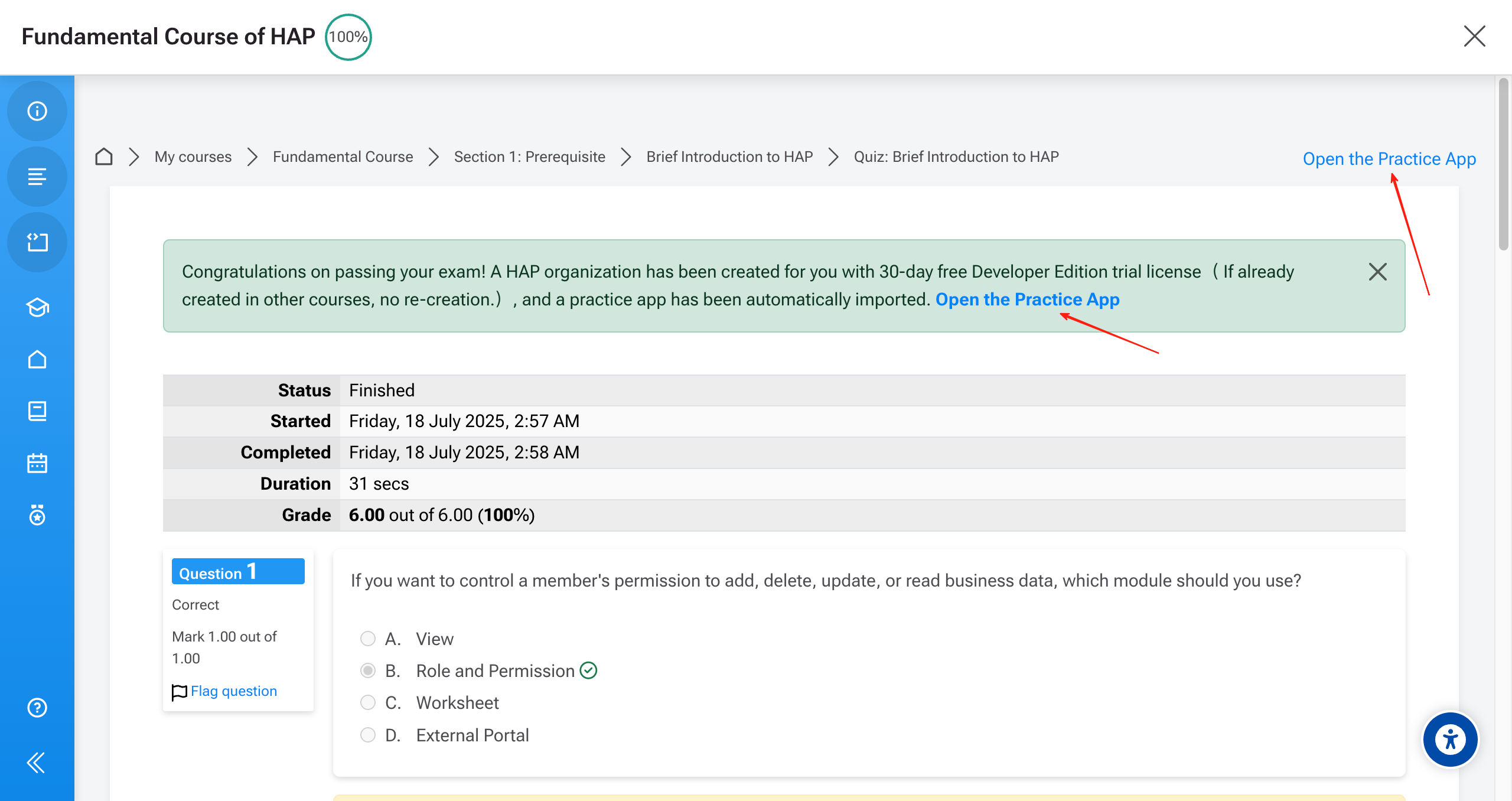The width and height of the screenshot is (1512, 801).
Task: Click the Status value Finished
Action: click(x=382, y=390)
